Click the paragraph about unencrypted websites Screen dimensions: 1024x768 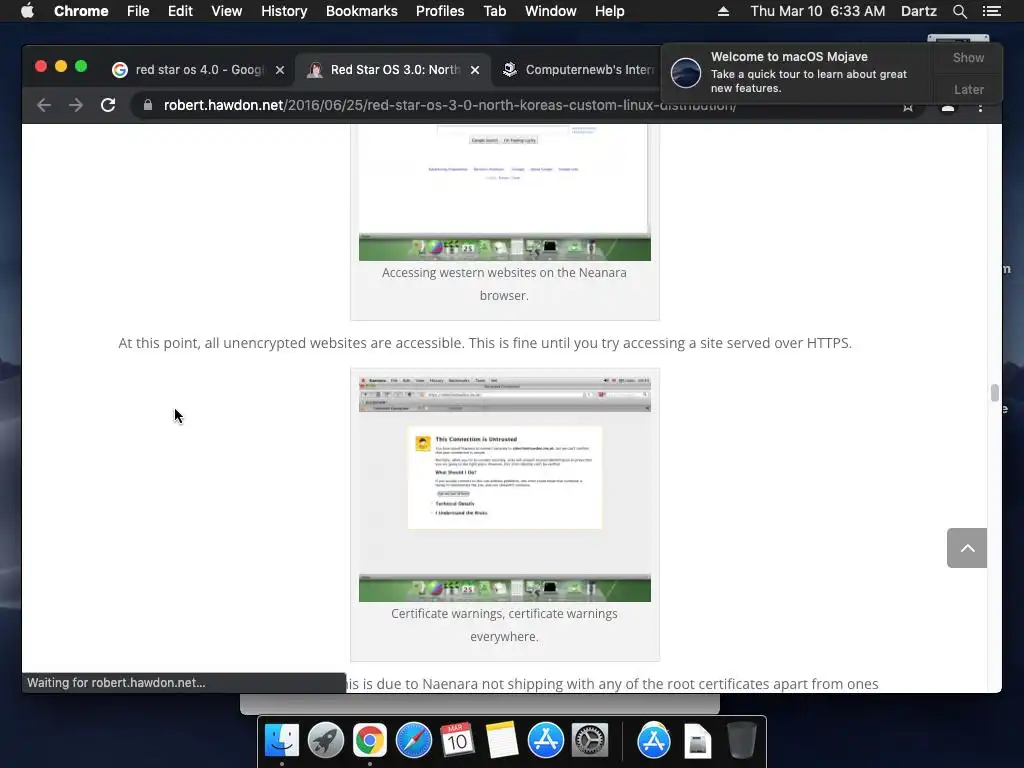point(485,343)
